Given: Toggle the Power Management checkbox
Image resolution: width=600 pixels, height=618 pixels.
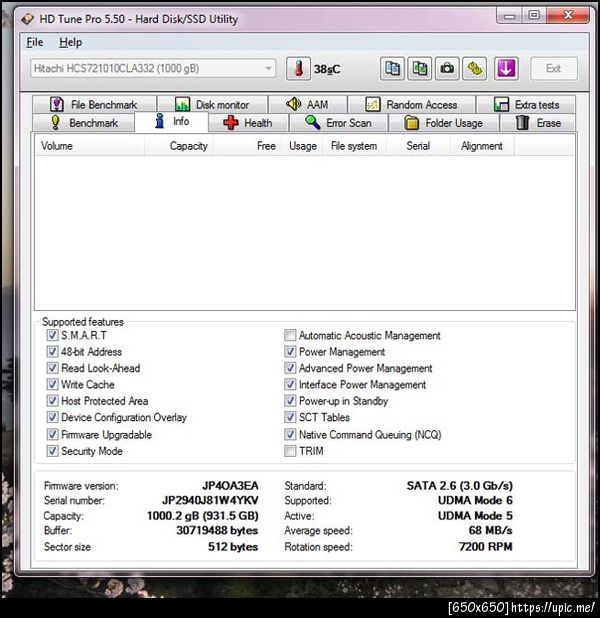Looking at the screenshot, I should coord(290,352).
